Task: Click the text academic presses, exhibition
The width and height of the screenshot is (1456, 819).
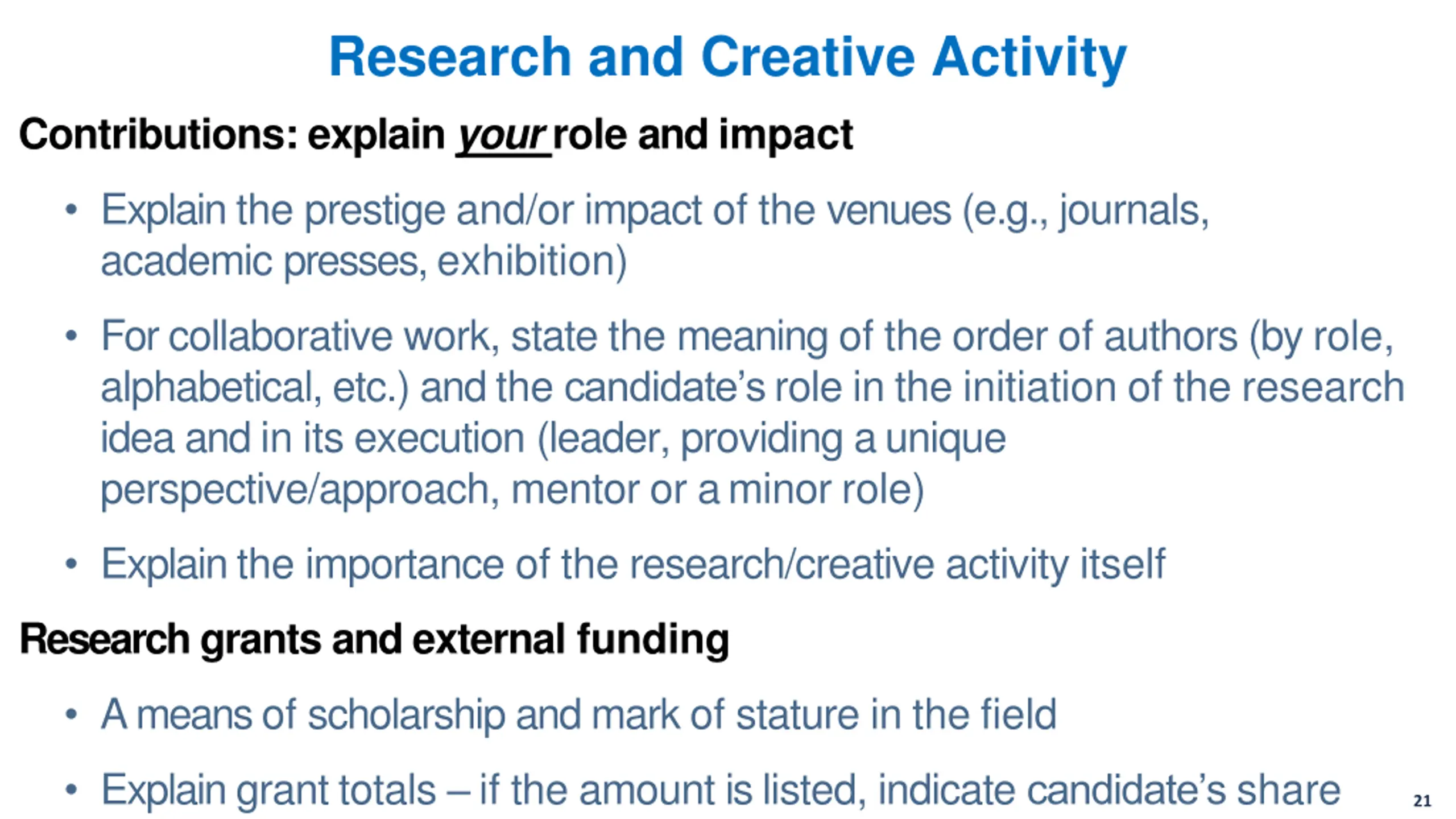Action: [363, 262]
